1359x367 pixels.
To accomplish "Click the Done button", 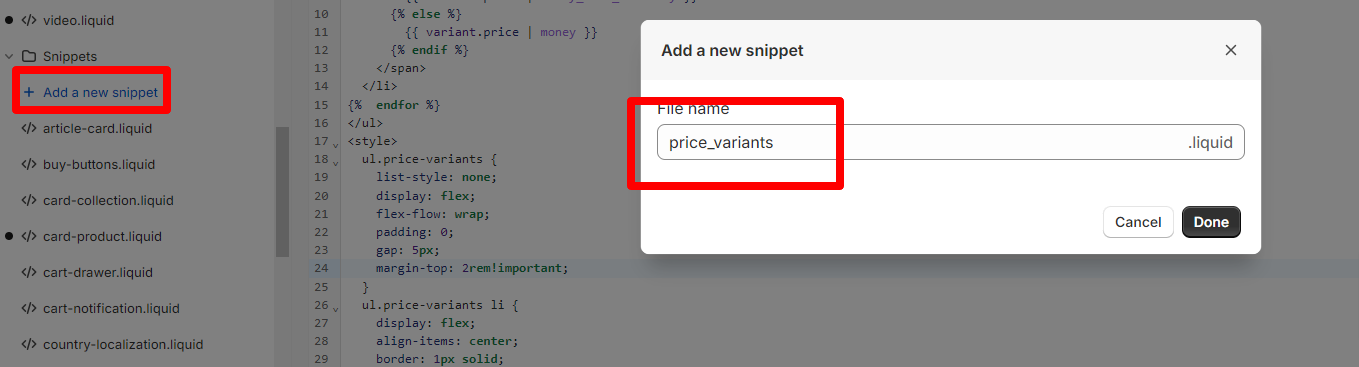I will 1211,222.
